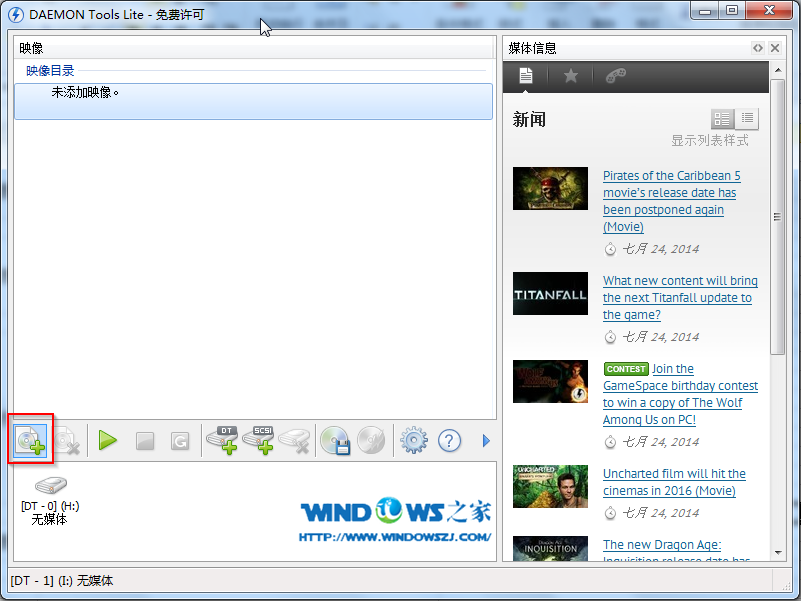
Task: Click the media info panel vertical scrollbar
Action: [778, 217]
